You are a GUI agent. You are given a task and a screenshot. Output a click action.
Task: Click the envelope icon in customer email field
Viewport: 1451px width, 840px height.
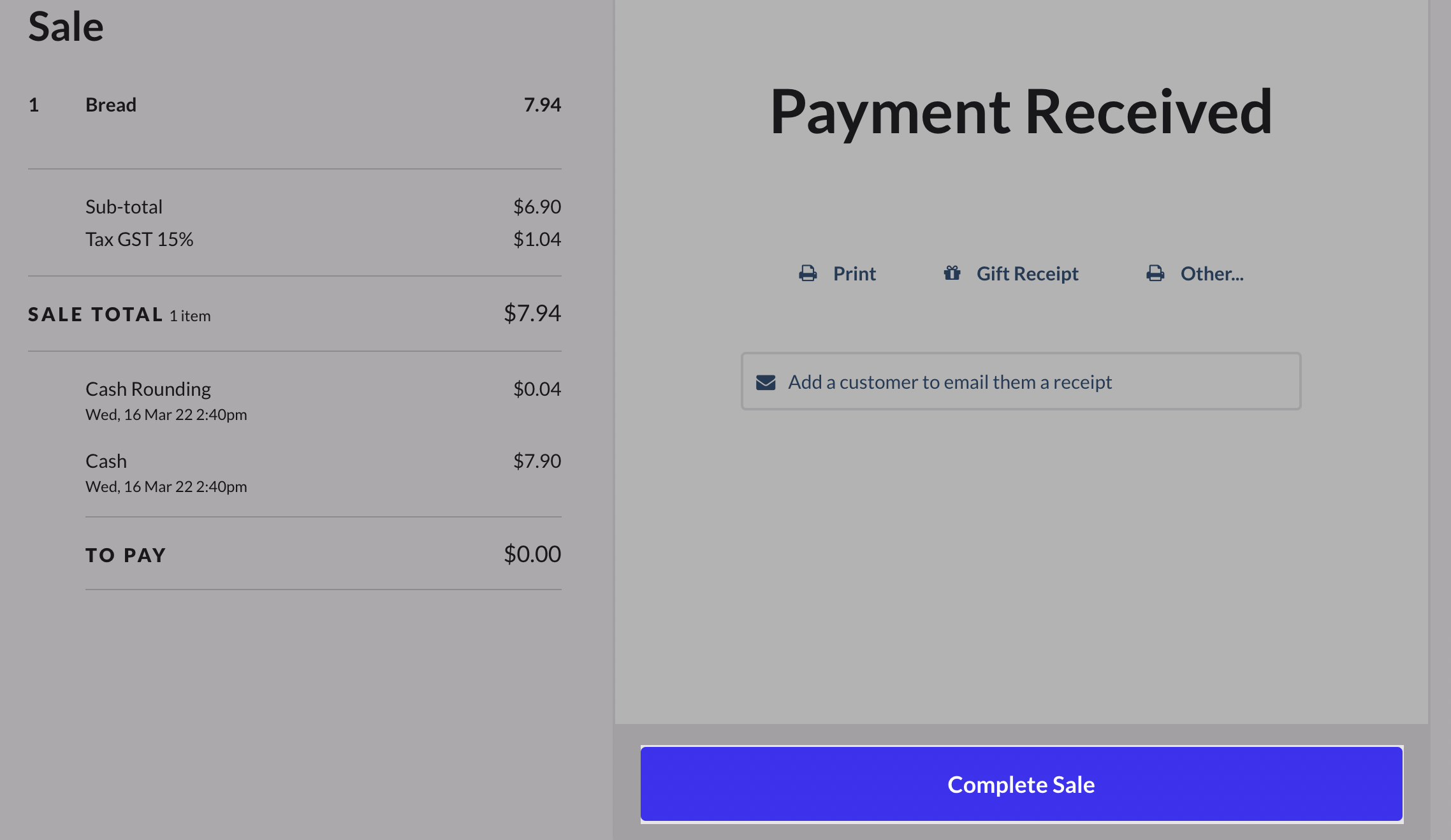pyautogui.click(x=766, y=382)
